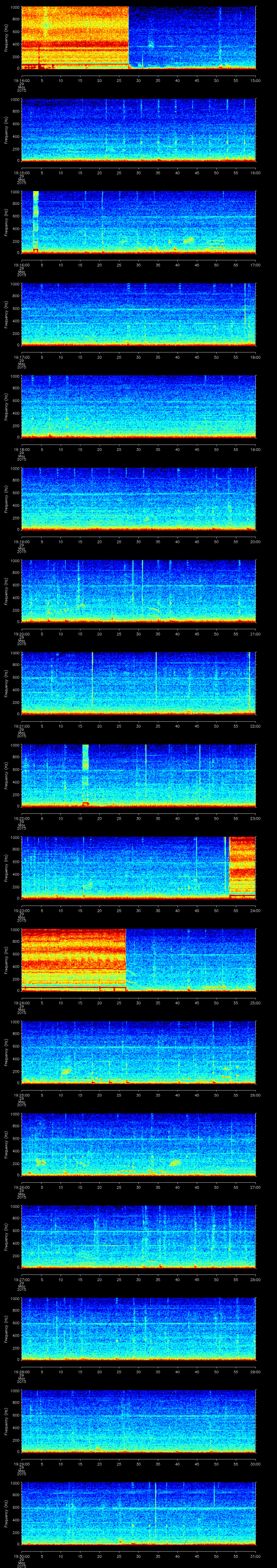Screen dimensions: 277x1568
Task: Click the 31:00 end label of last panel
Action: [256, 1556]
